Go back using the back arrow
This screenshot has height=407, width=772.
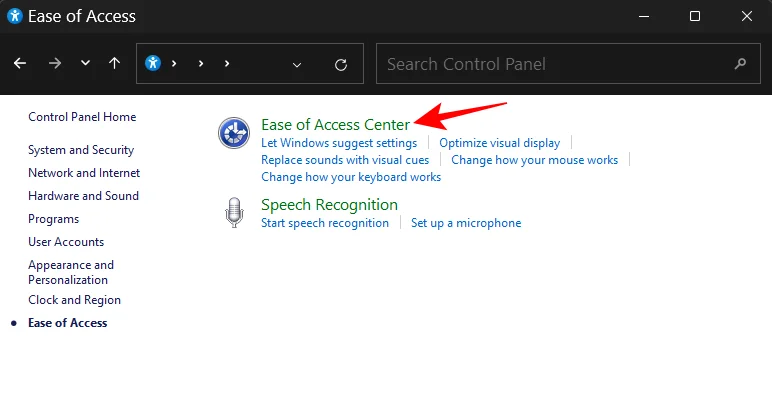[x=20, y=63]
